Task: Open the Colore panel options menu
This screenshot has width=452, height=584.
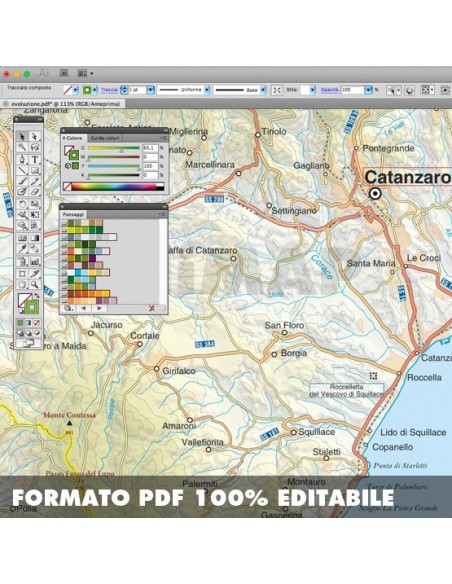Action: click(x=163, y=138)
